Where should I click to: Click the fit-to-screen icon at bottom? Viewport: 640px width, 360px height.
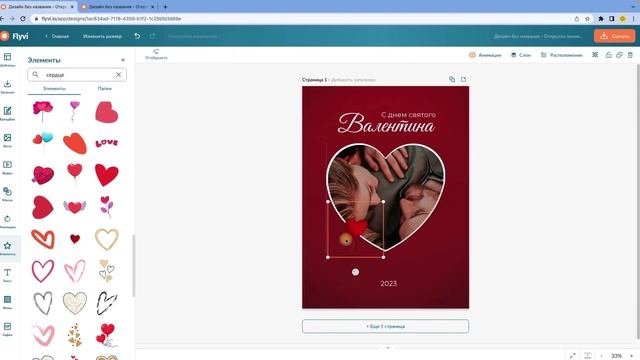pyautogui.click(x=587, y=356)
